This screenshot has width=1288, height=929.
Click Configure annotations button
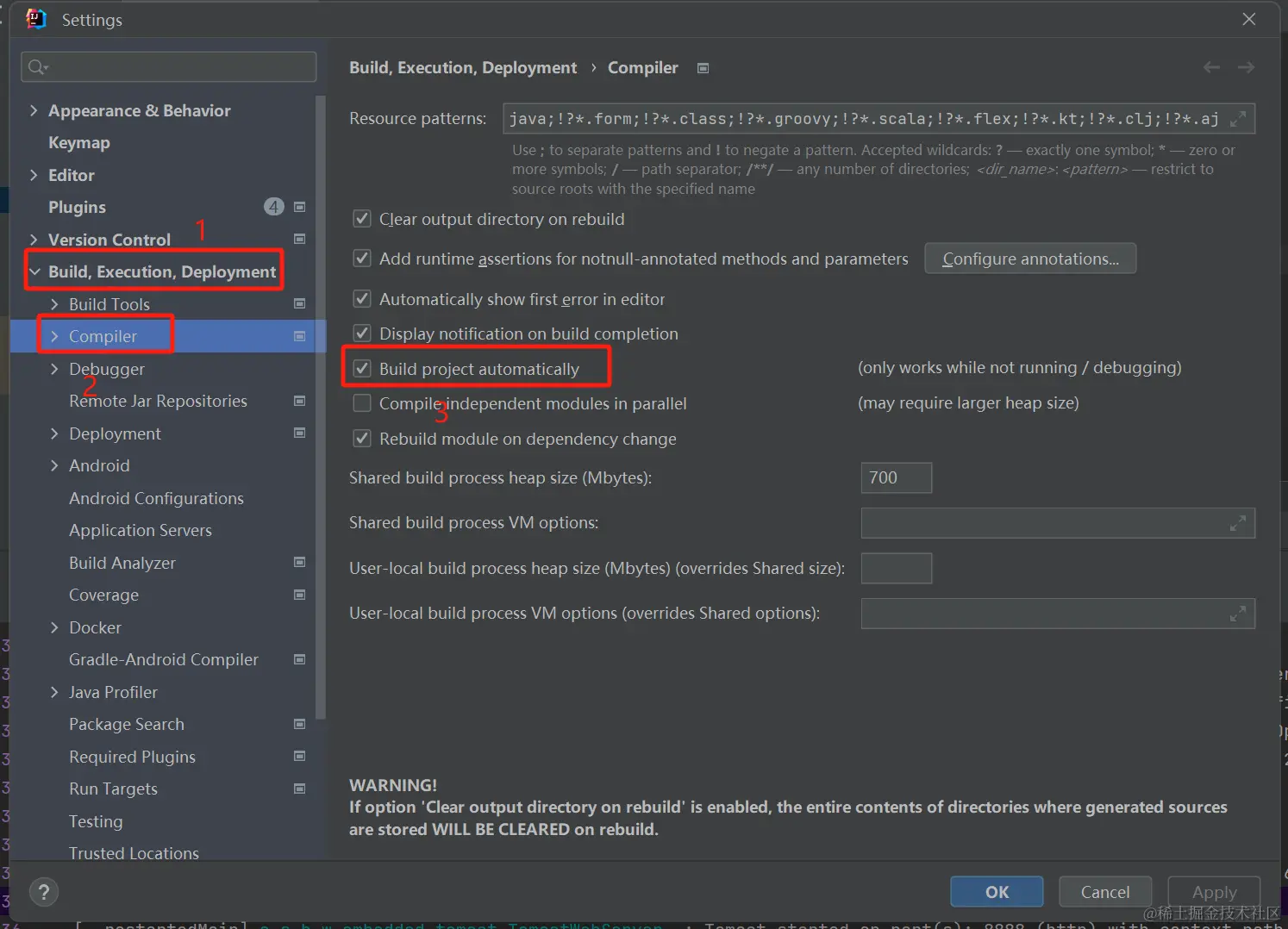1030,259
